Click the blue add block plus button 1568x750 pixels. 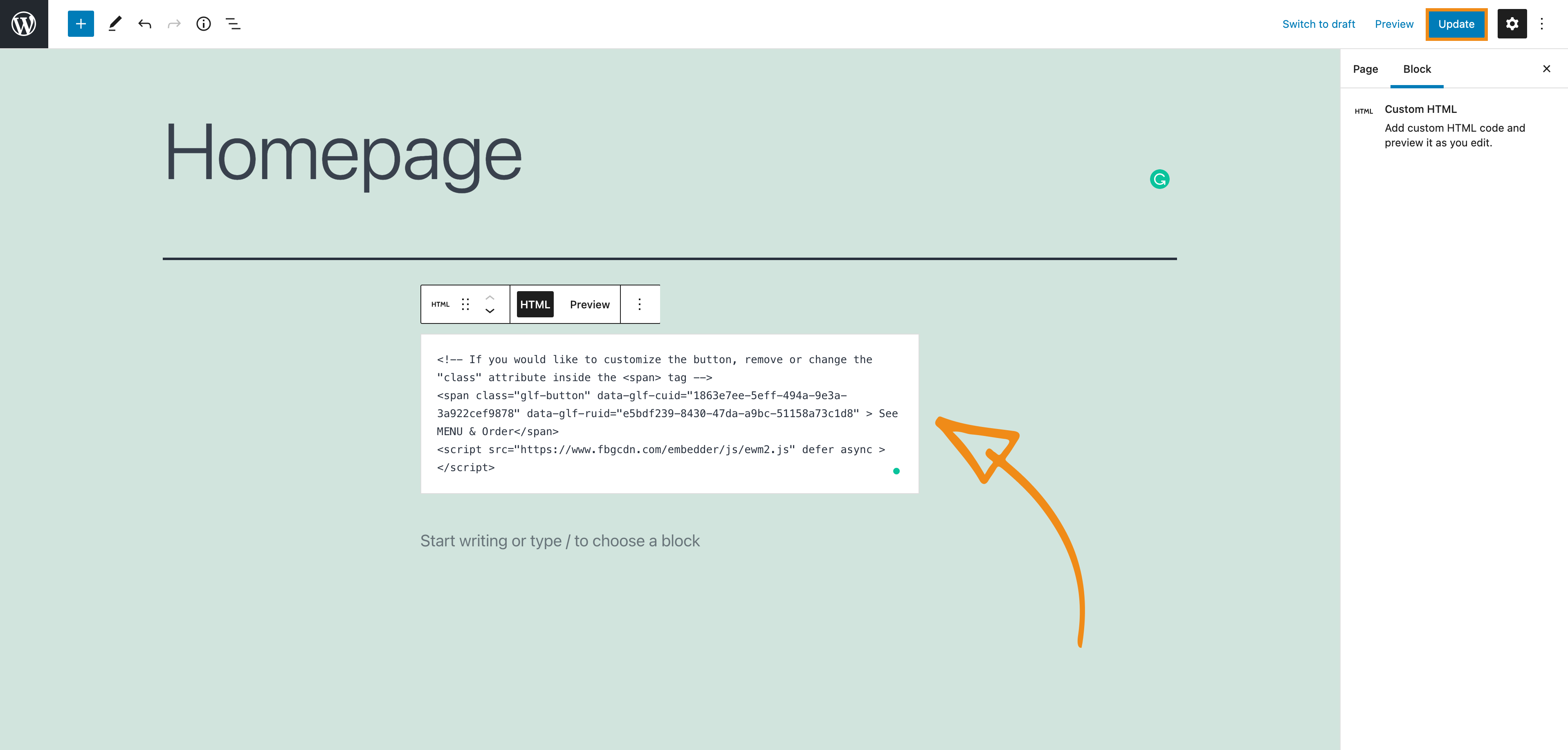[x=80, y=24]
